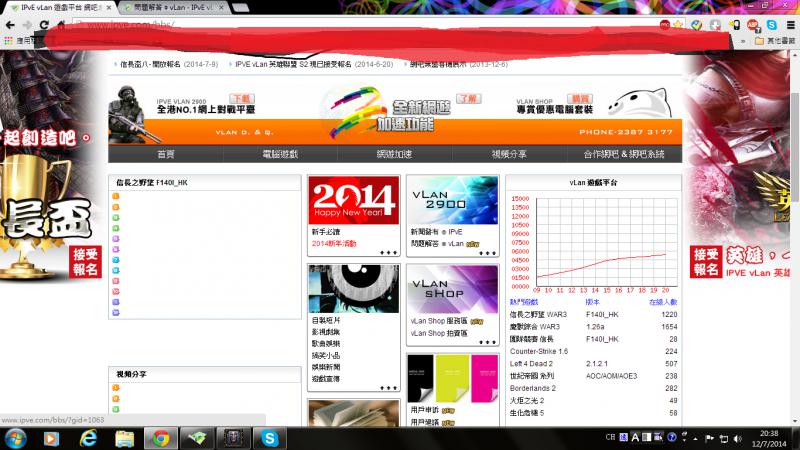800x450 pixels.
Task: Open the first nav item (home)
Action: [166, 154]
